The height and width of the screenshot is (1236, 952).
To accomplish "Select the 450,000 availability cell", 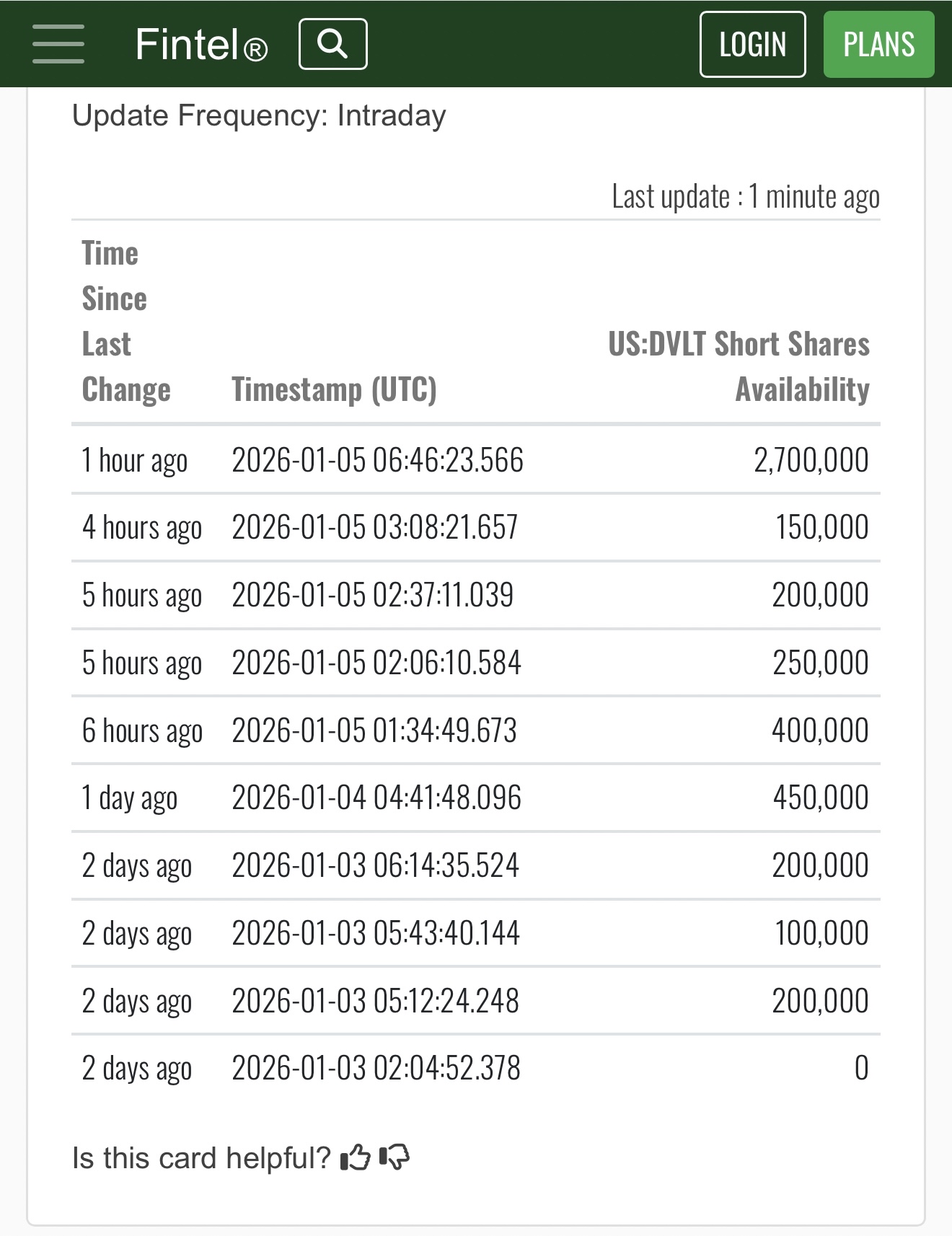I will point(821,798).
